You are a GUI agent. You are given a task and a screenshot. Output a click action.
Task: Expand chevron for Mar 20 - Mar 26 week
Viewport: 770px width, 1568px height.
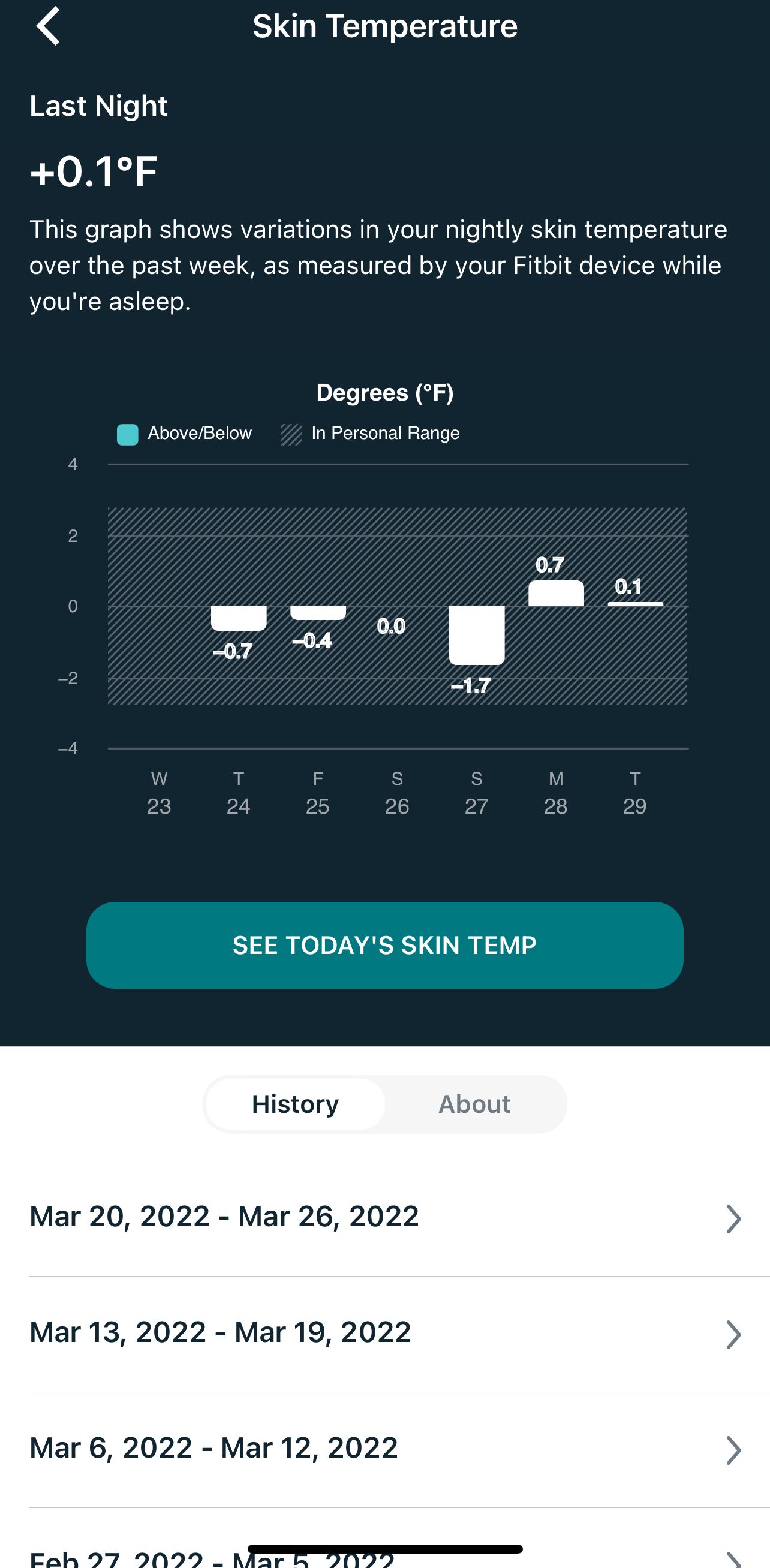(x=733, y=1218)
